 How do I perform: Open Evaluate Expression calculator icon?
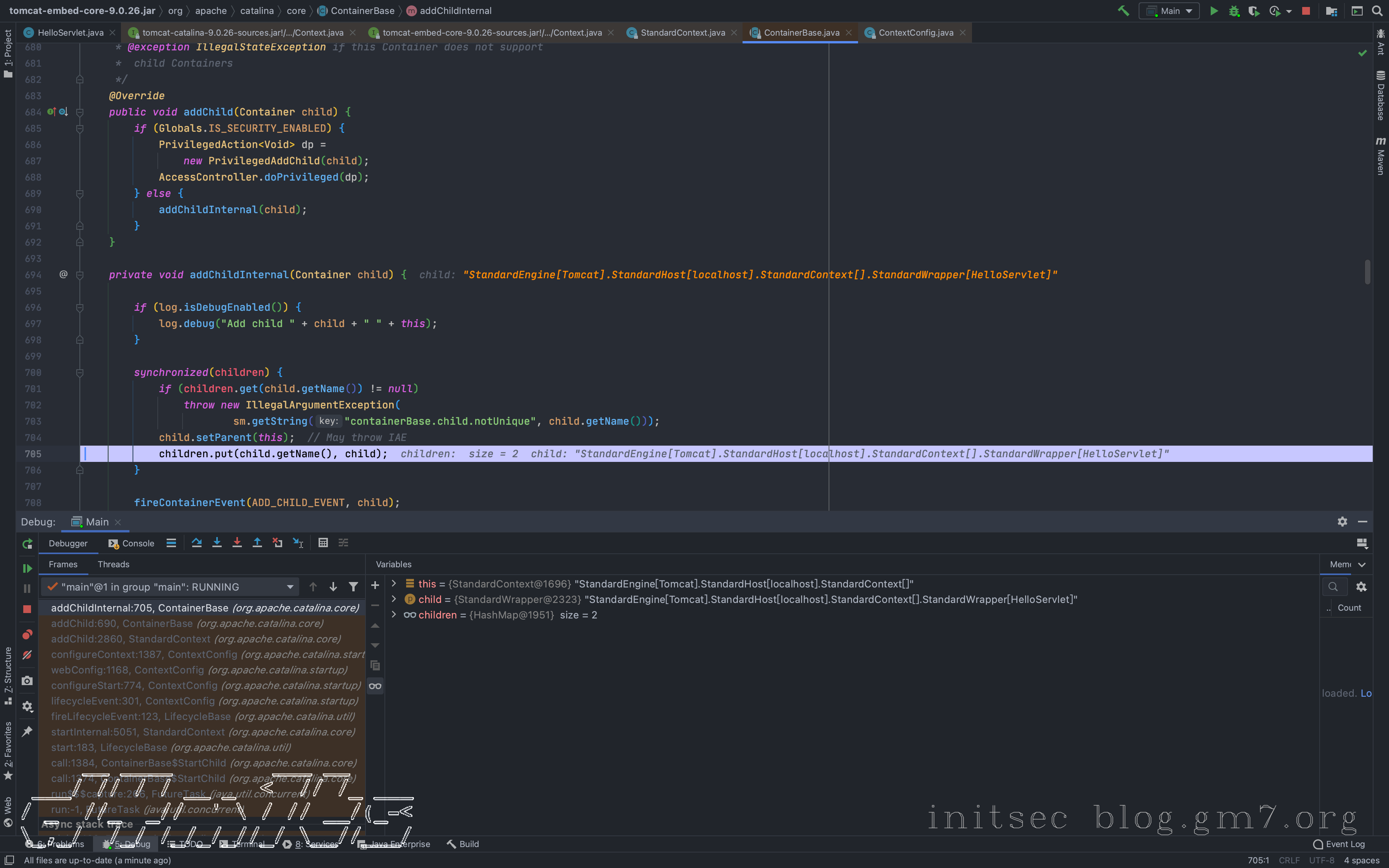pyautogui.click(x=323, y=542)
